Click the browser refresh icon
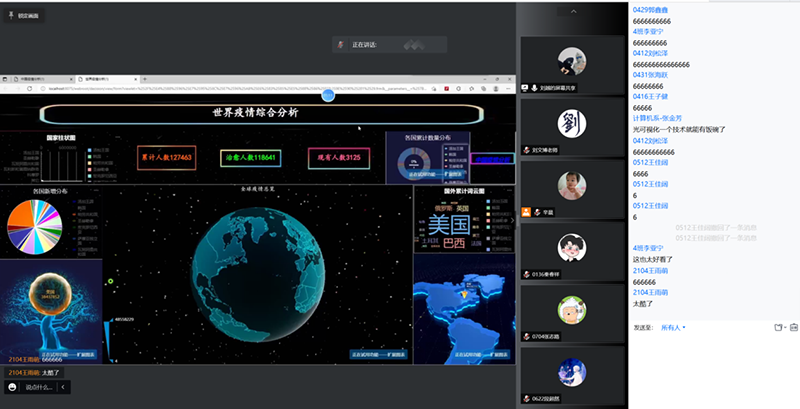 (x=29, y=88)
